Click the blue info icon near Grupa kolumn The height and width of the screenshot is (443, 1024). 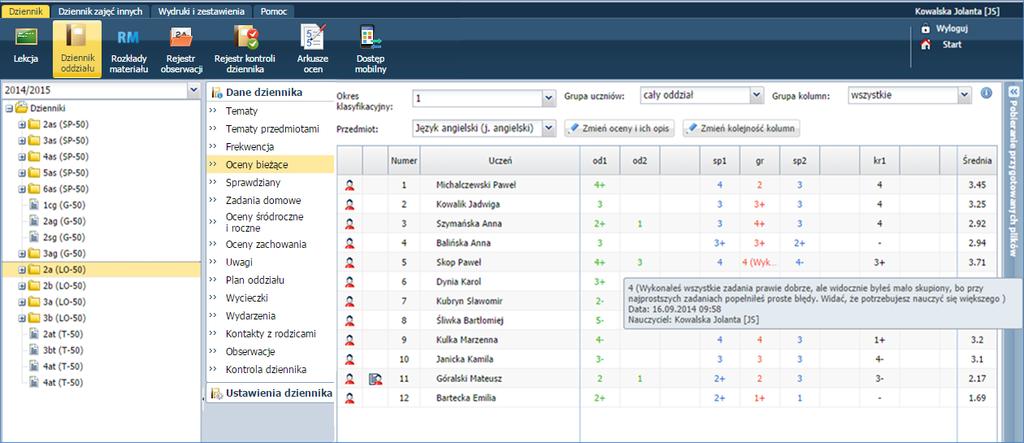coord(986,93)
